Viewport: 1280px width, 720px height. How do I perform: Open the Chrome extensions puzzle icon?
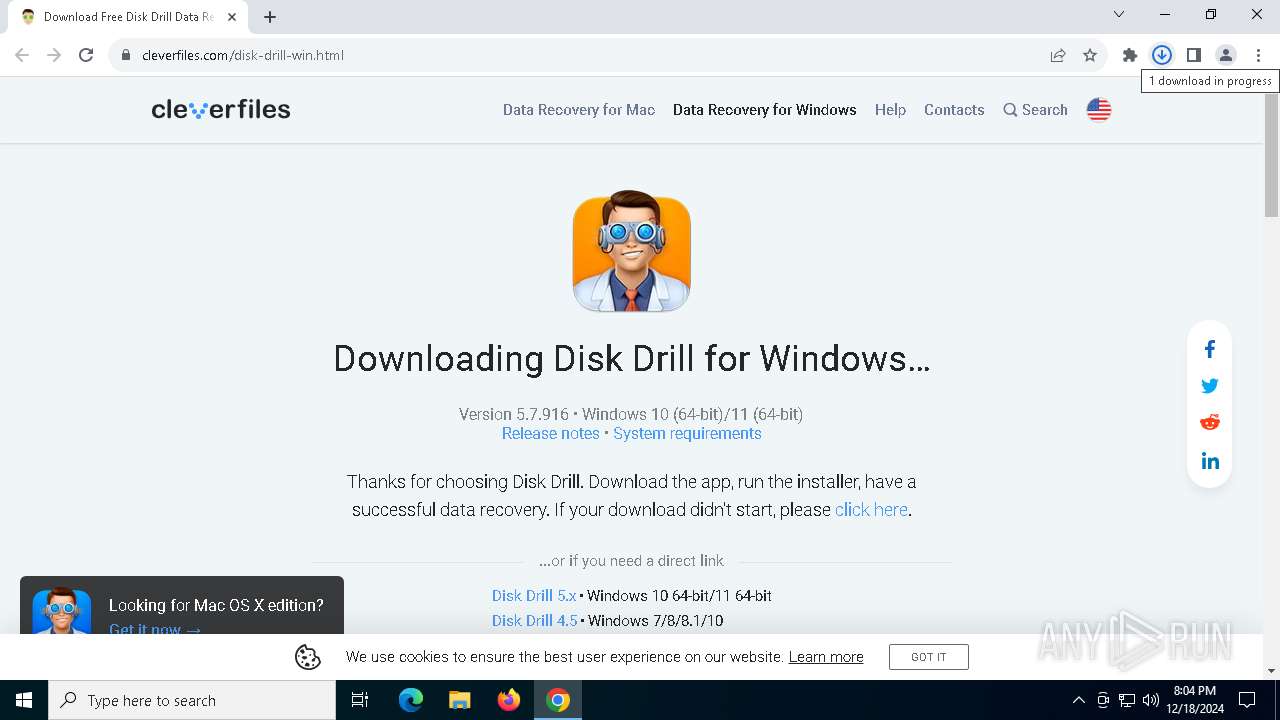tap(1130, 55)
